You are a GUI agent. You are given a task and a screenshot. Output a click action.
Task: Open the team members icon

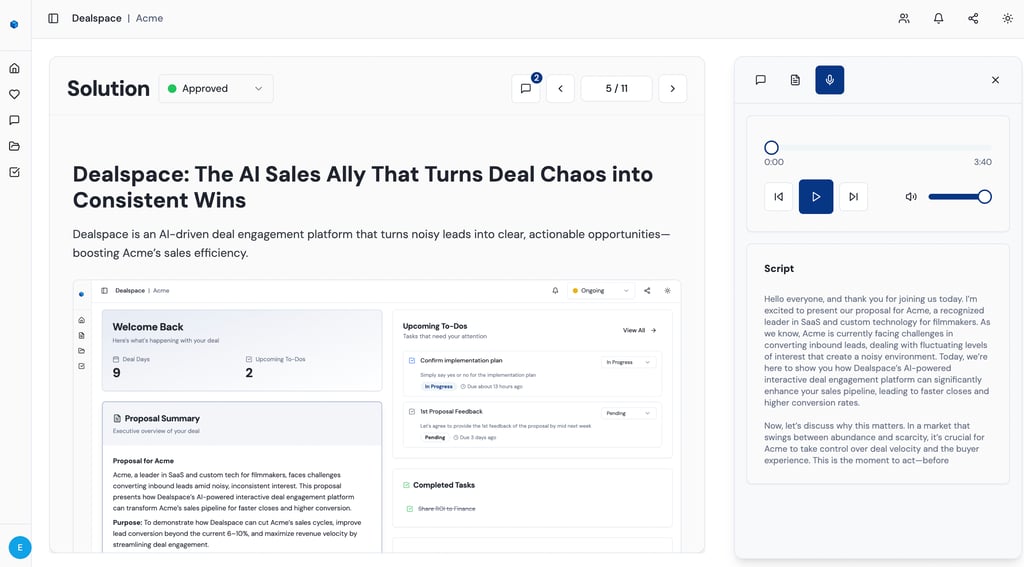pyautogui.click(x=904, y=18)
